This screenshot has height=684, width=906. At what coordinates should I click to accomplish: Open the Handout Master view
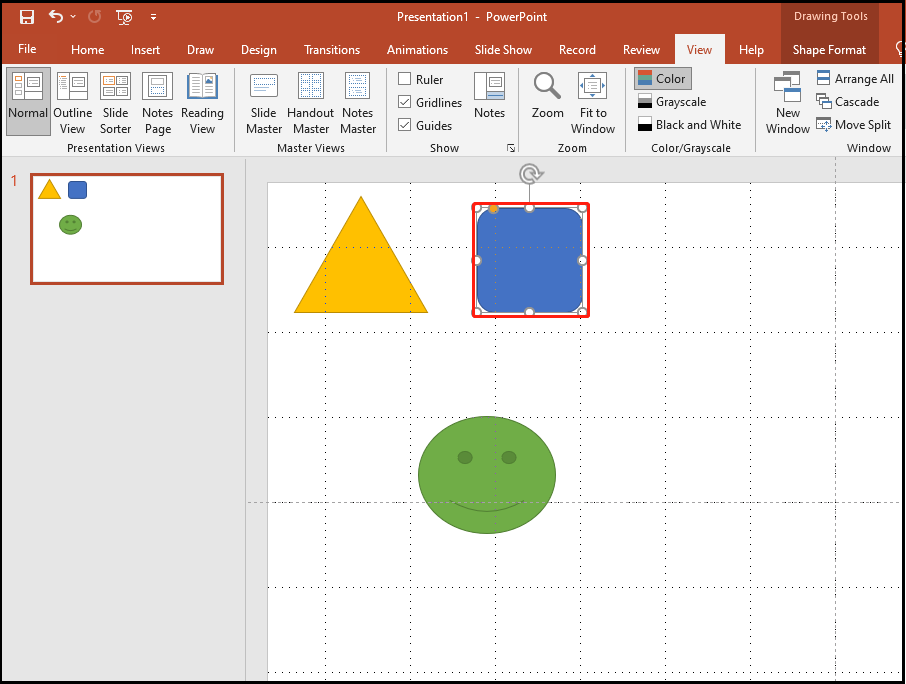[x=311, y=104]
